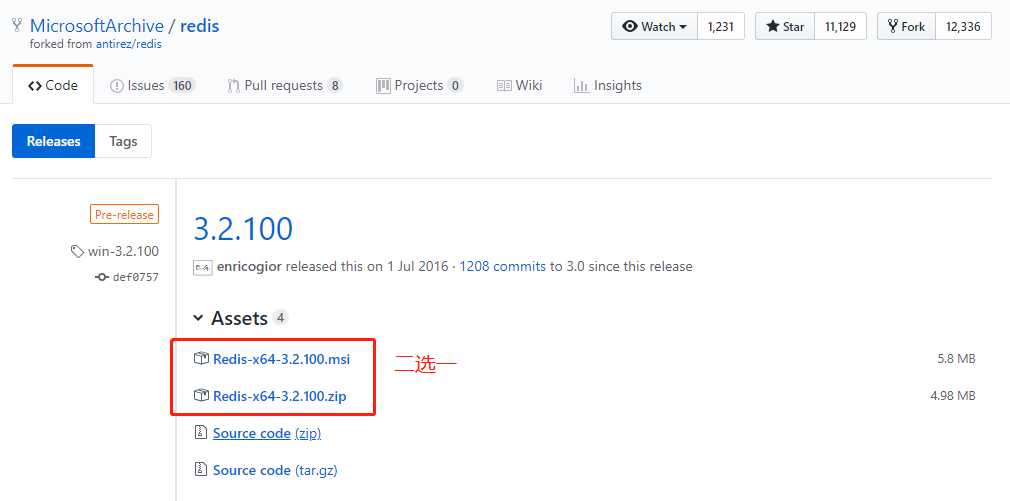The image size is (1010, 501).
Task: Open the 3.2.100 release title
Action: 243,229
